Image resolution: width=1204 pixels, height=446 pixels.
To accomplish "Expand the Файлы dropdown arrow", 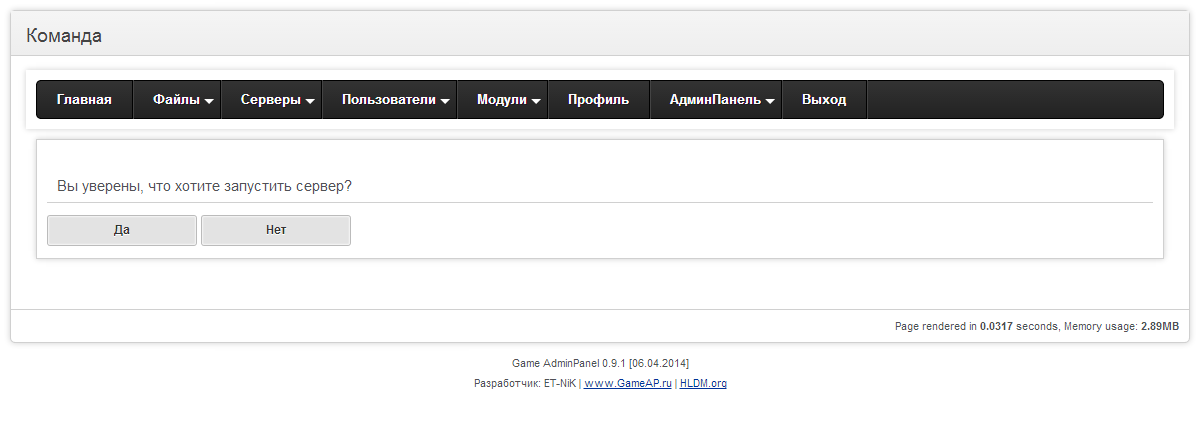I will point(210,101).
